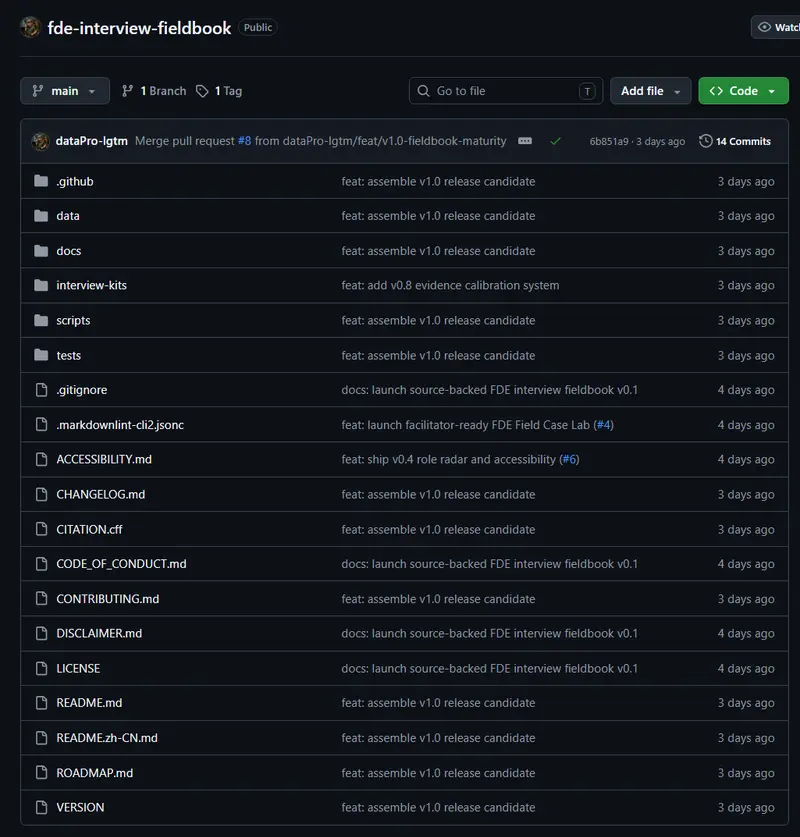The image size is (800, 837).
Task: Click the Go to file search field
Action: point(506,91)
